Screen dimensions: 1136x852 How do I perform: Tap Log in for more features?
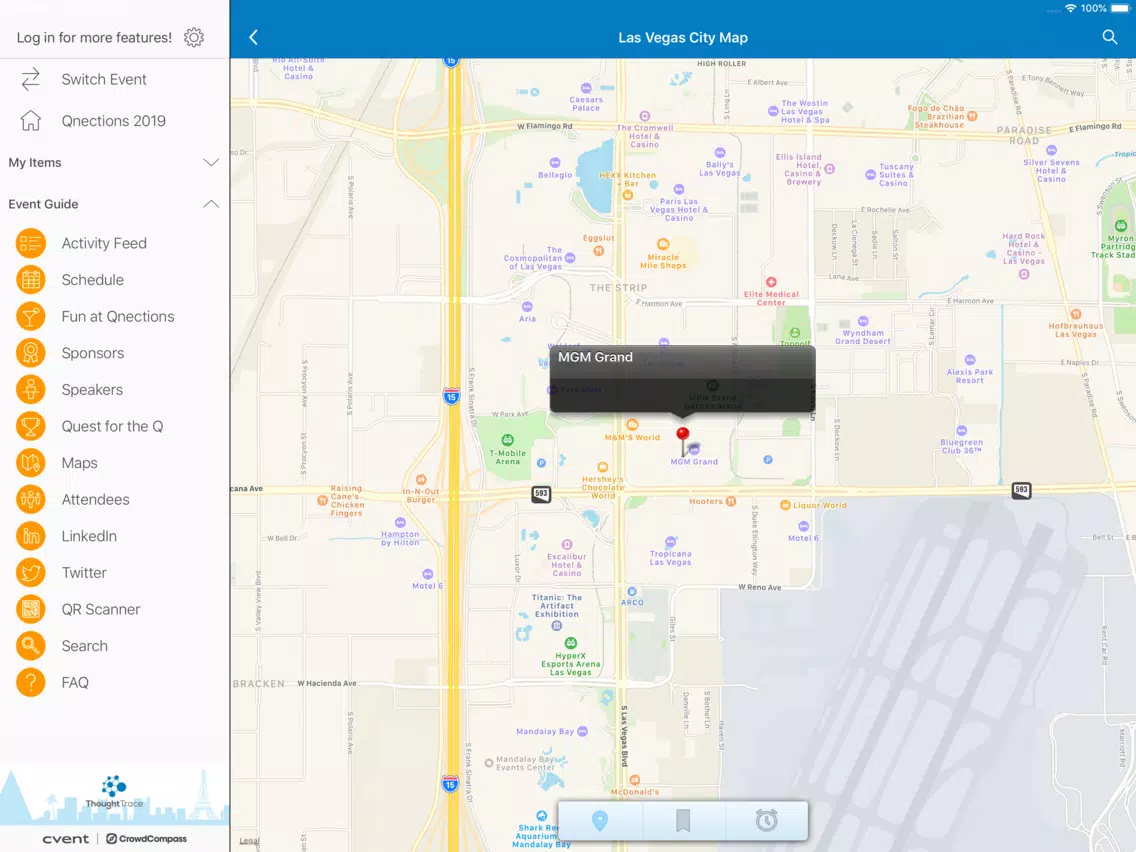tap(94, 38)
